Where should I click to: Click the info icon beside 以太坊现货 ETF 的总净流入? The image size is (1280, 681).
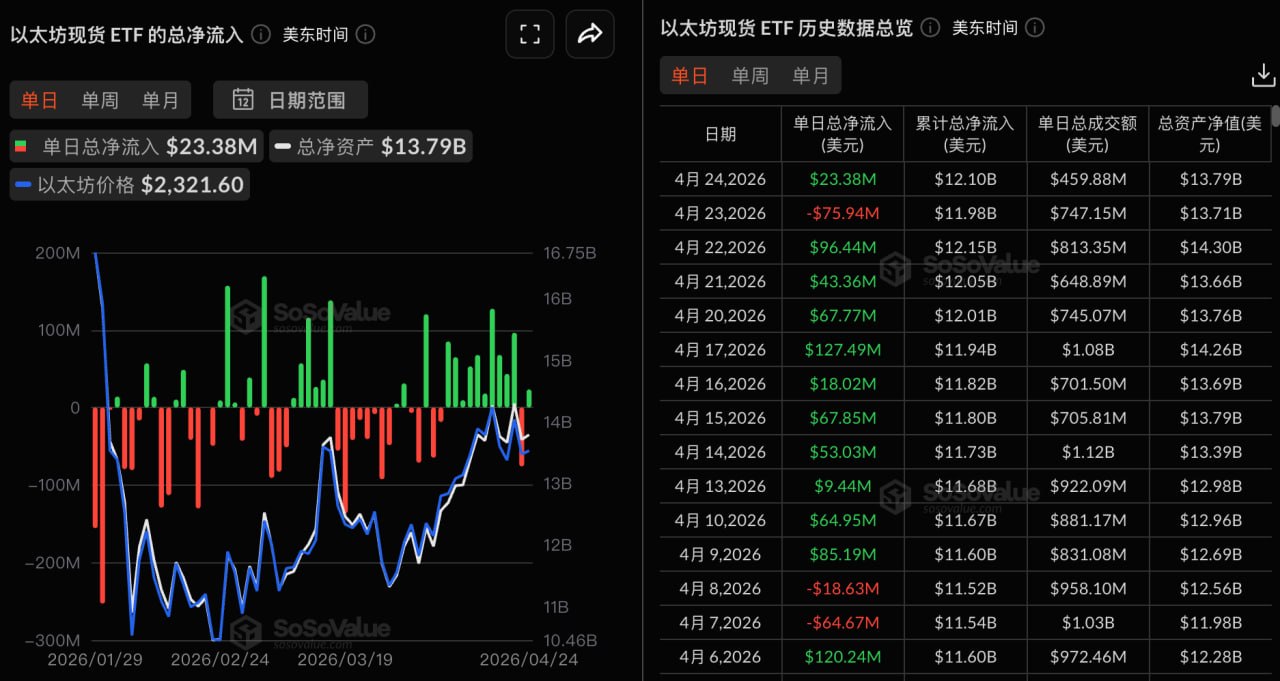point(259,34)
